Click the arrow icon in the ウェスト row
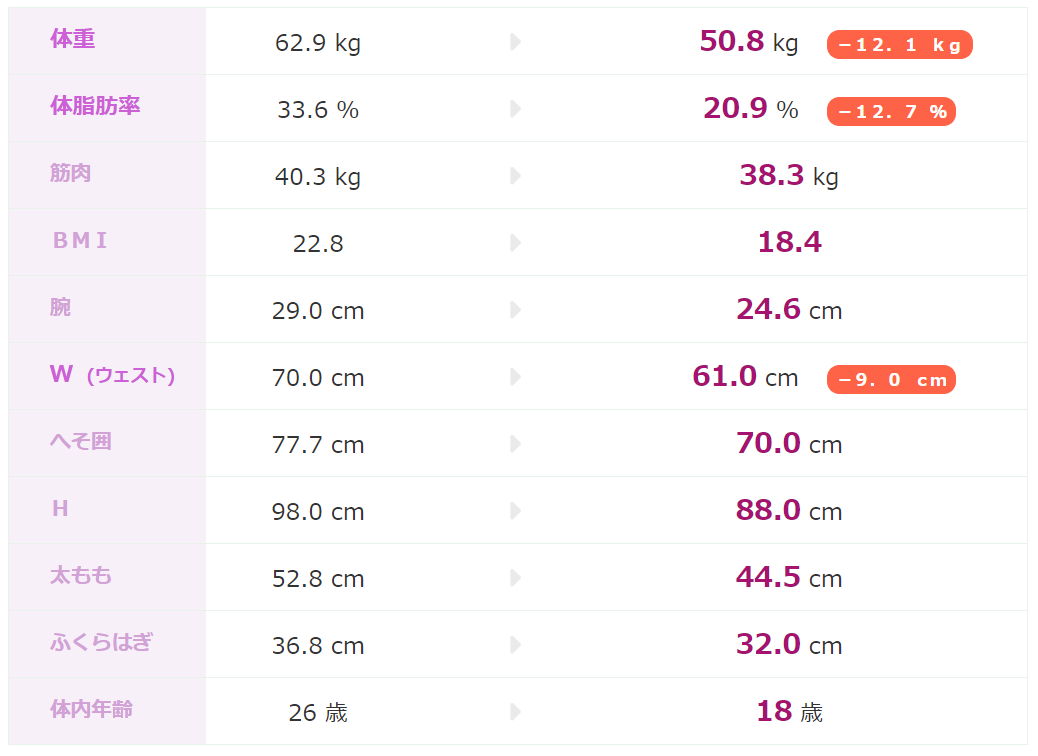This screenshot has width=1038, height=756. [516, 377]
